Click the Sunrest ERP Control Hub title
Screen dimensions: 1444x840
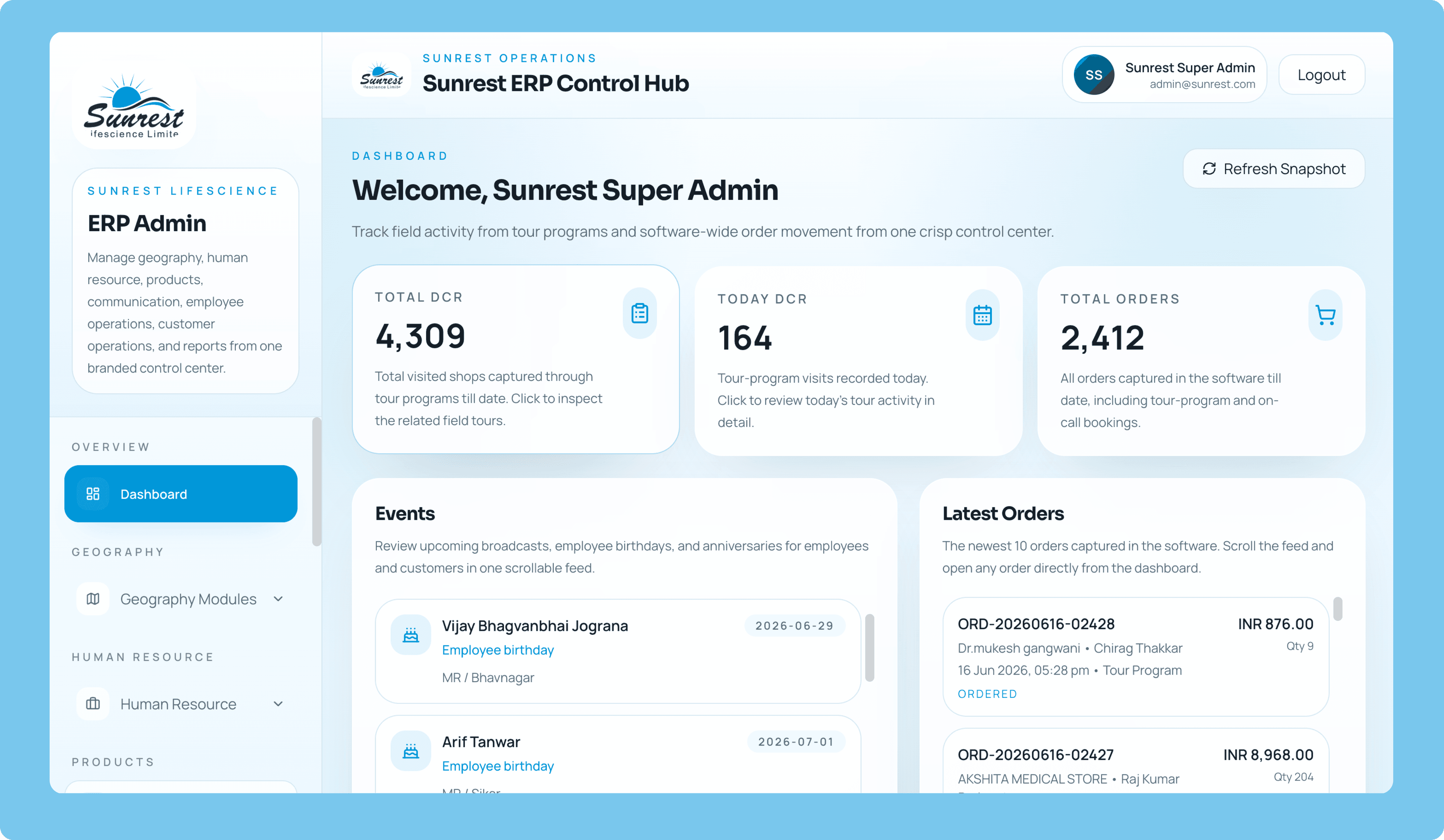[x=555, y=83]
